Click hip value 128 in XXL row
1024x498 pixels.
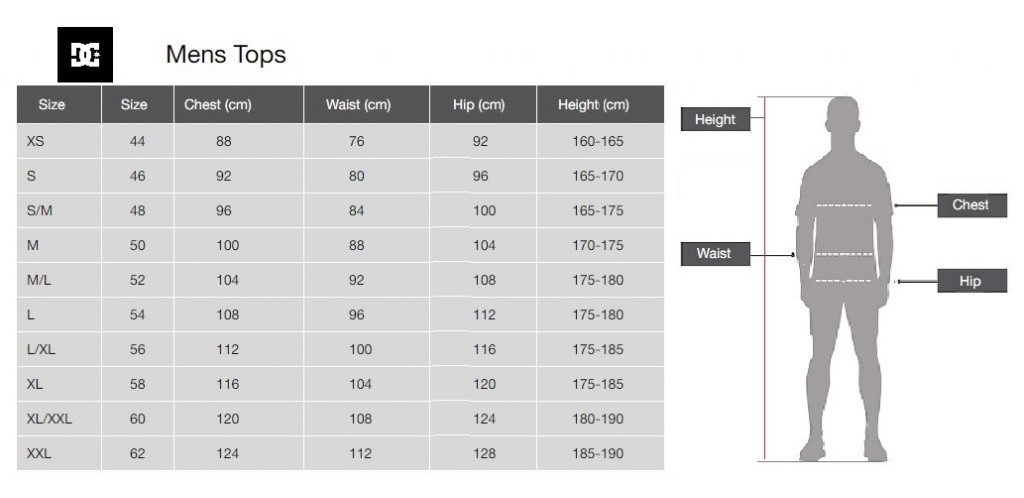click(x=484, y=454)
